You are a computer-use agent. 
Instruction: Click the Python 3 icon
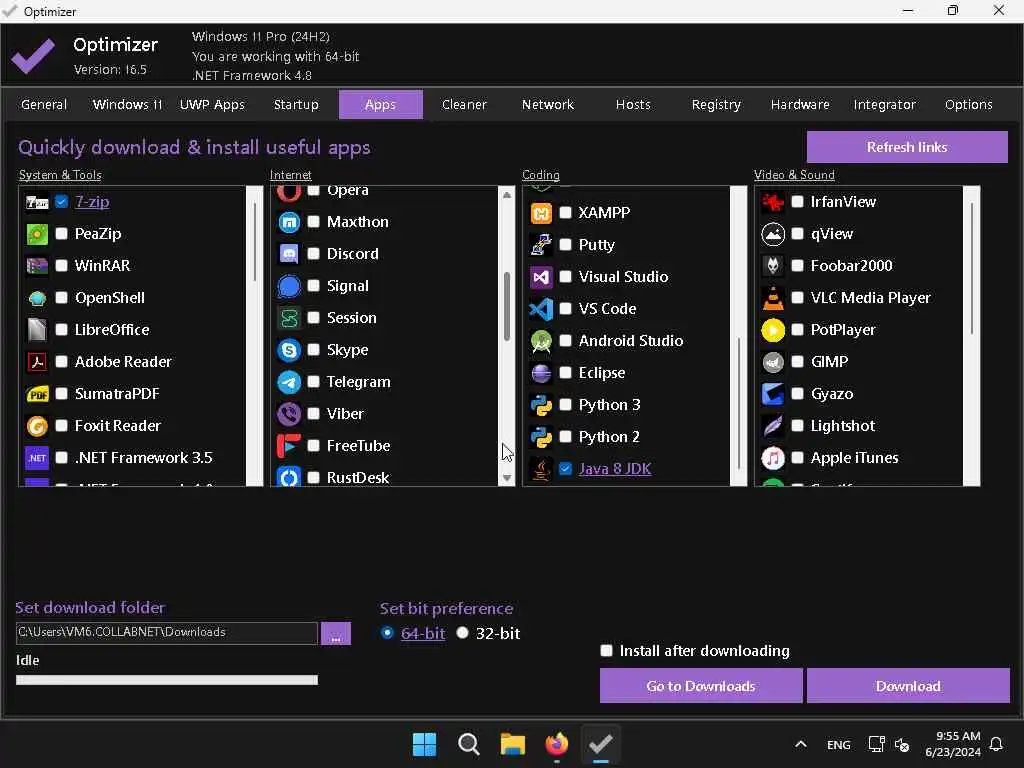(541, 405)
